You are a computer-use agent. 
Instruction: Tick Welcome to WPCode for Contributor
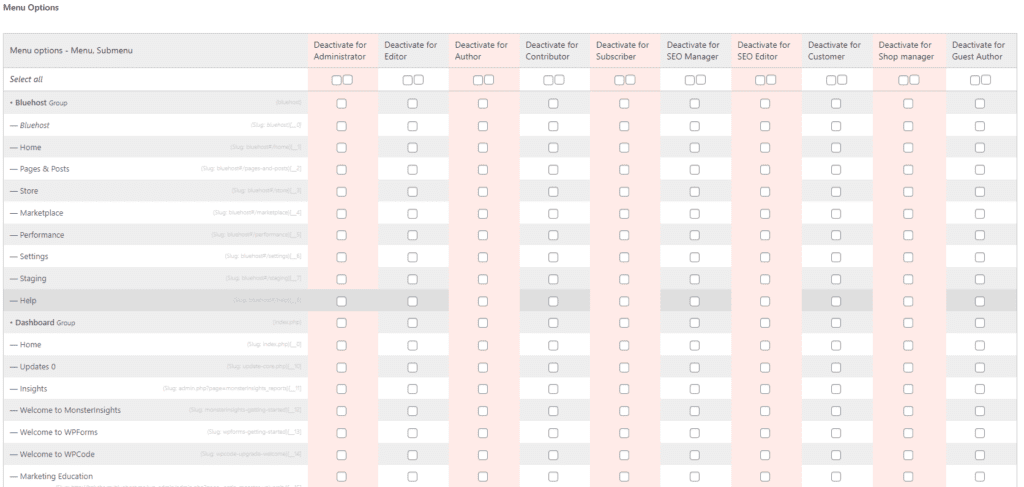point(553,454)
